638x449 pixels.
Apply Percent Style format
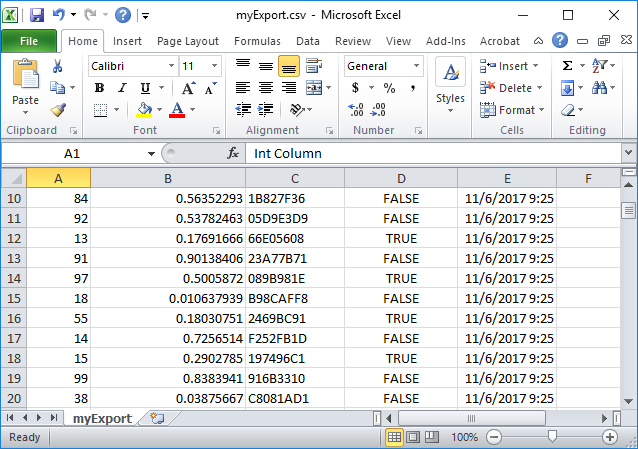pos(389,88)
